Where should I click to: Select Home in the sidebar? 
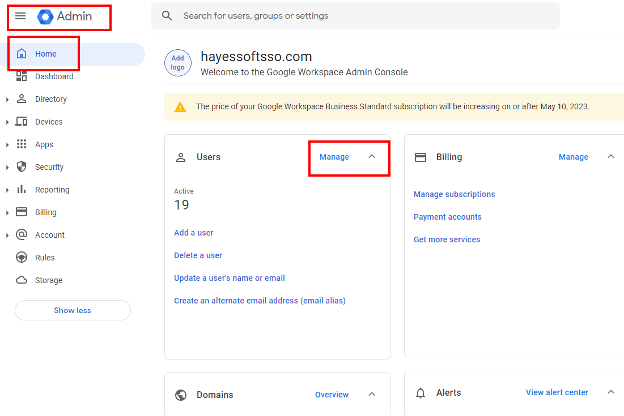[72, 54]
